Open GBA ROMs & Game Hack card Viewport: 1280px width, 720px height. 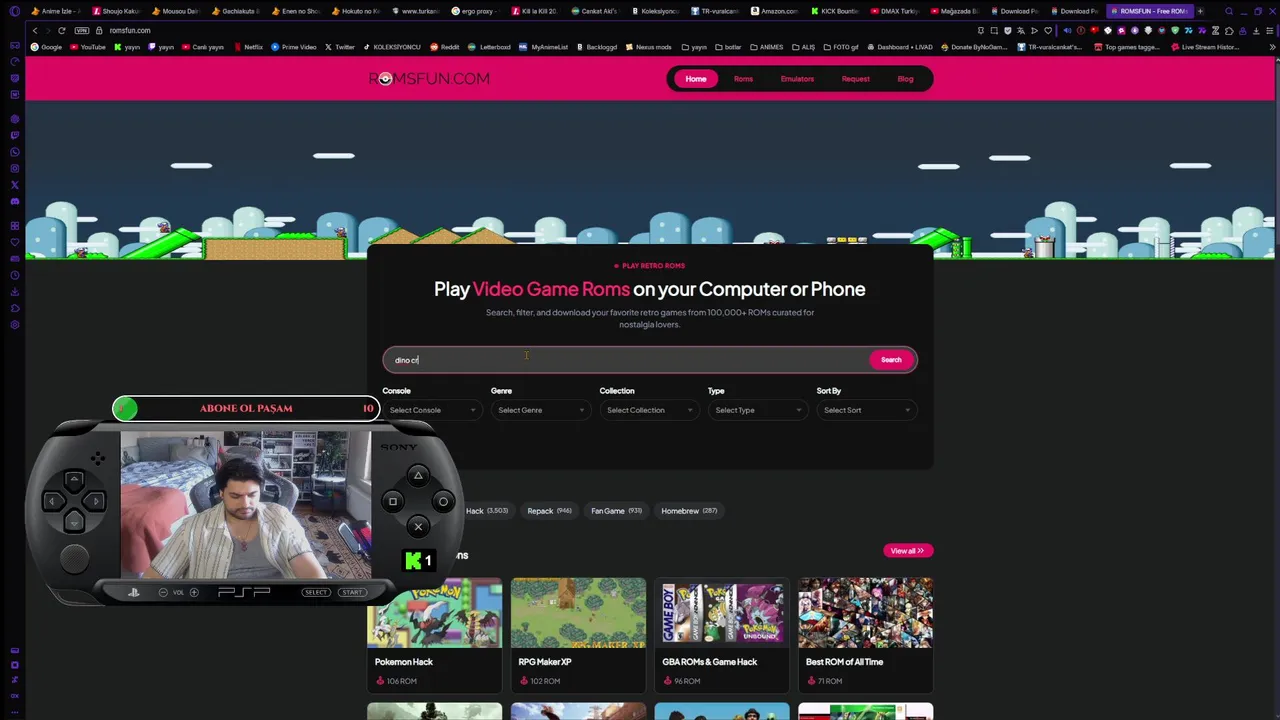tap(722, 635)
